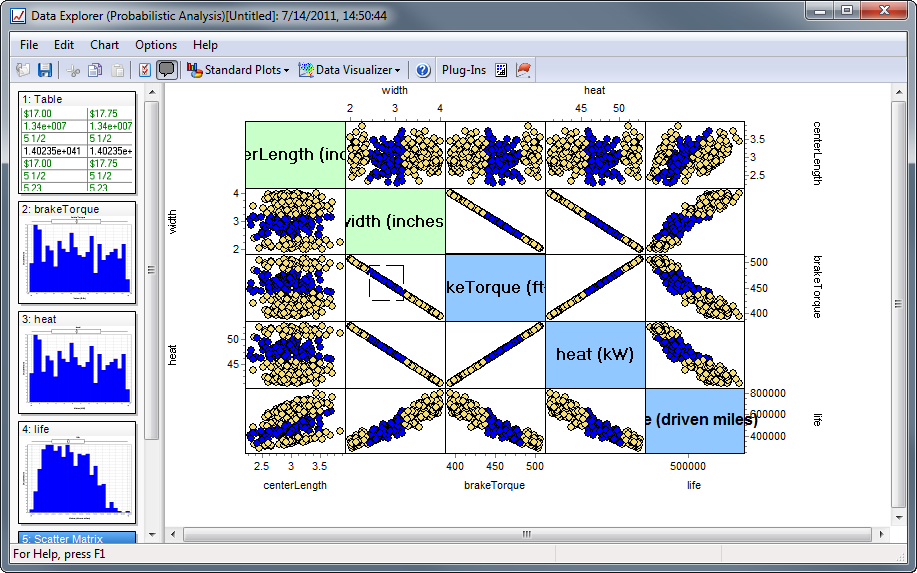Expand the Data Visualizer dropdown
The image size is (917, 573).
[350, 70]
